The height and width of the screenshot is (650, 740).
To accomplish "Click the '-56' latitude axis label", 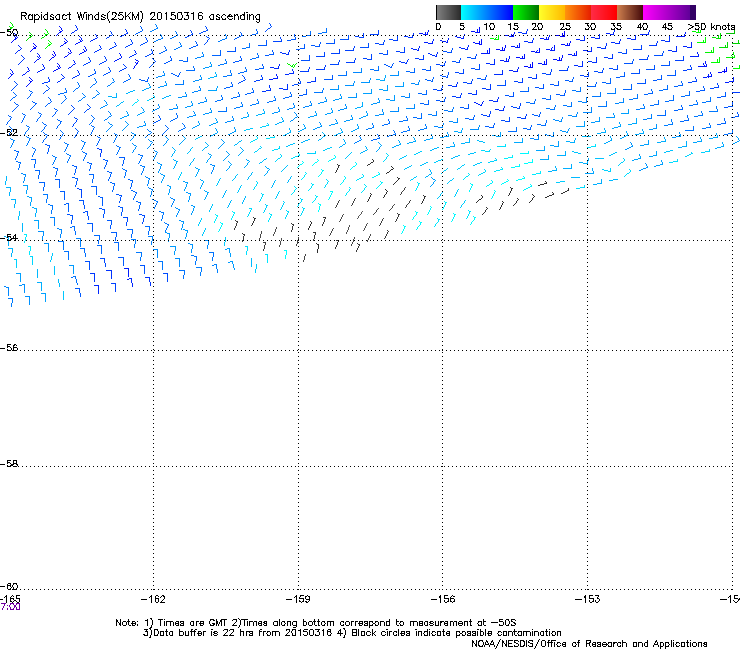I will point(9,347).
